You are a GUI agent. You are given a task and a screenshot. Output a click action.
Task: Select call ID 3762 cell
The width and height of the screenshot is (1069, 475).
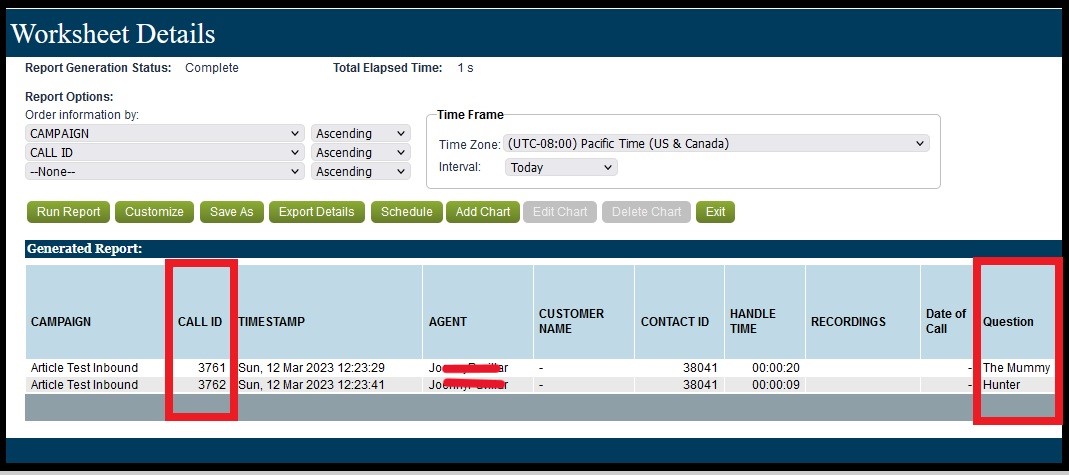click(211, 385)
